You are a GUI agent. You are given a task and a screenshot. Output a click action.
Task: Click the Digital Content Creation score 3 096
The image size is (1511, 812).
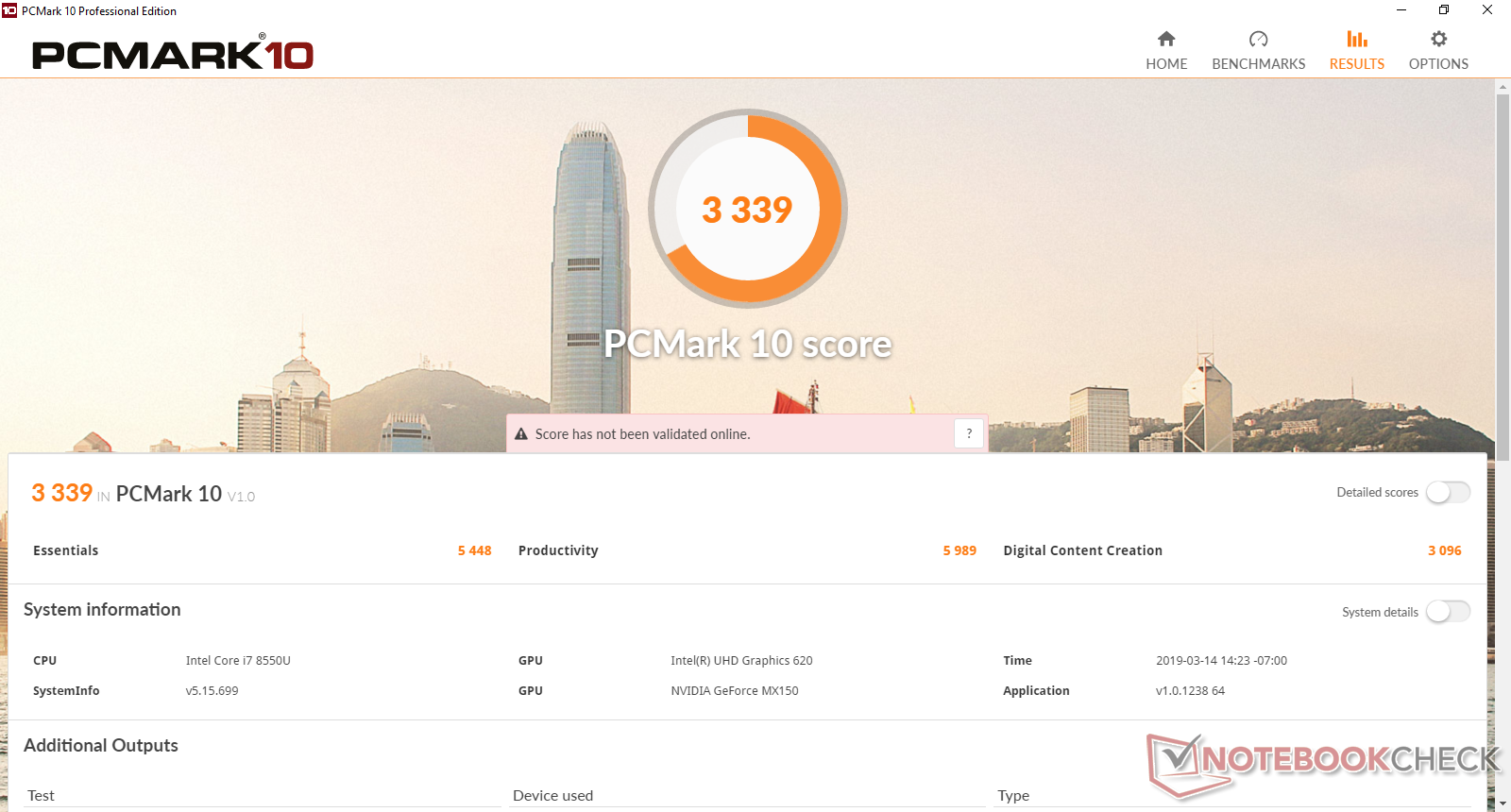pyautogui.click(x=1445, y=550)
